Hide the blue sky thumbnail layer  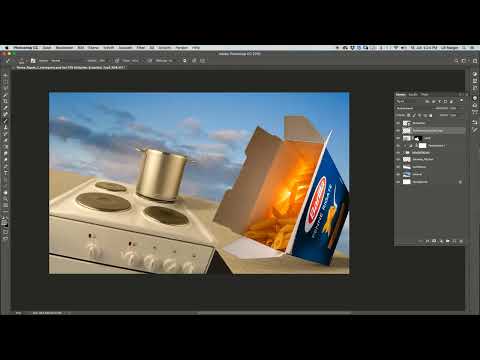398,174
